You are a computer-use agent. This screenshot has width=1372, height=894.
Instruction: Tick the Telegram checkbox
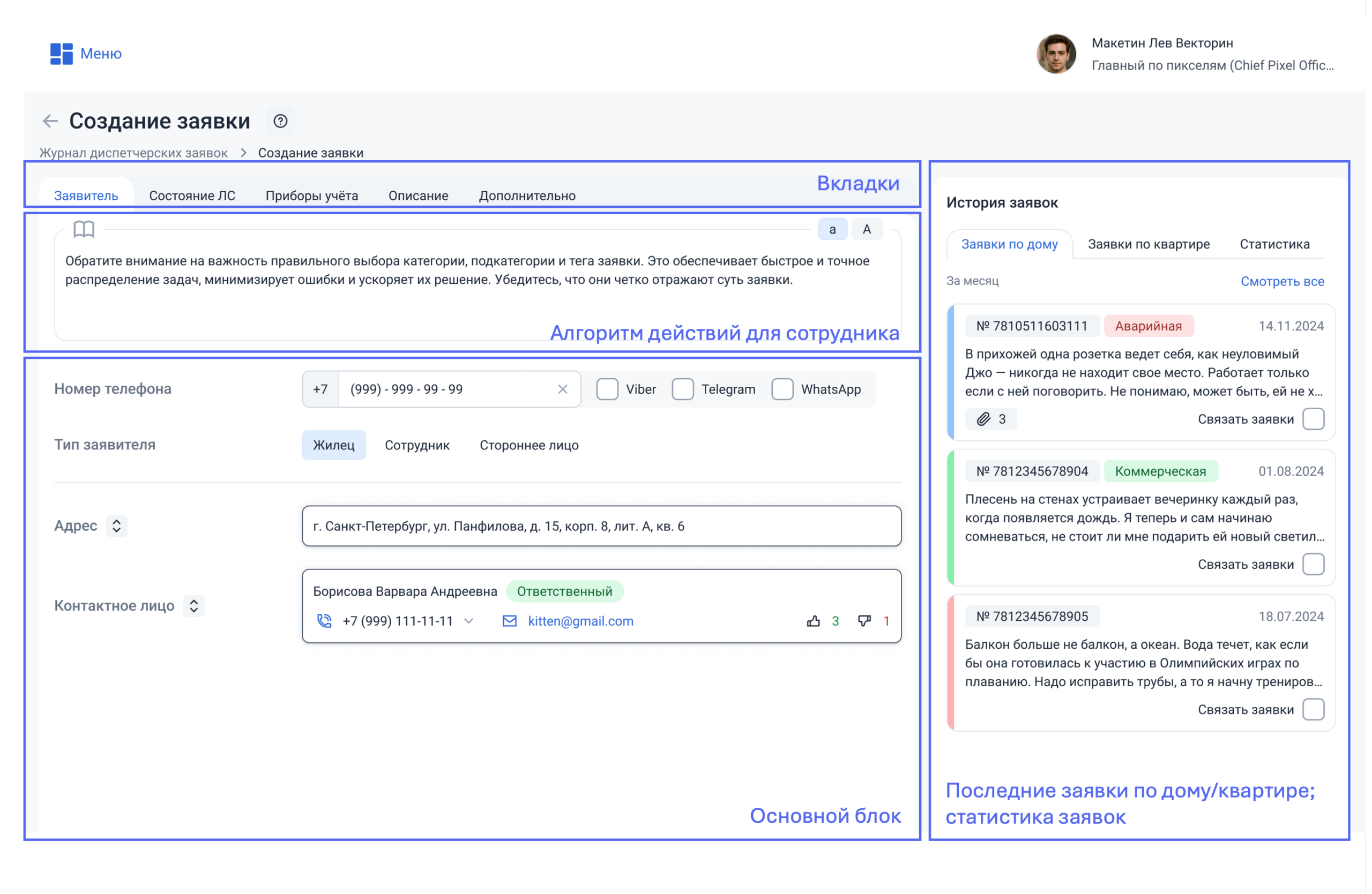coord(684,390)
